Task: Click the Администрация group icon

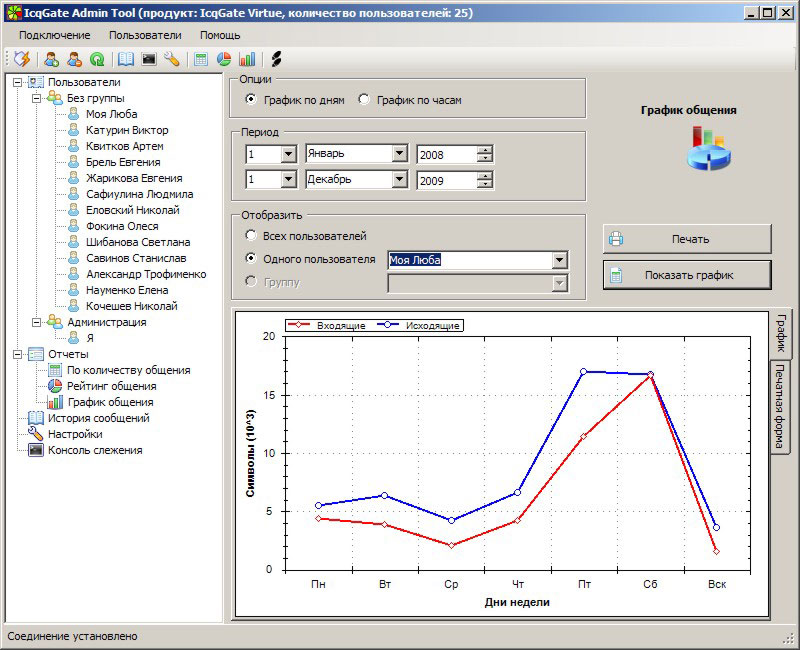Action: click(x=55, y=322)
